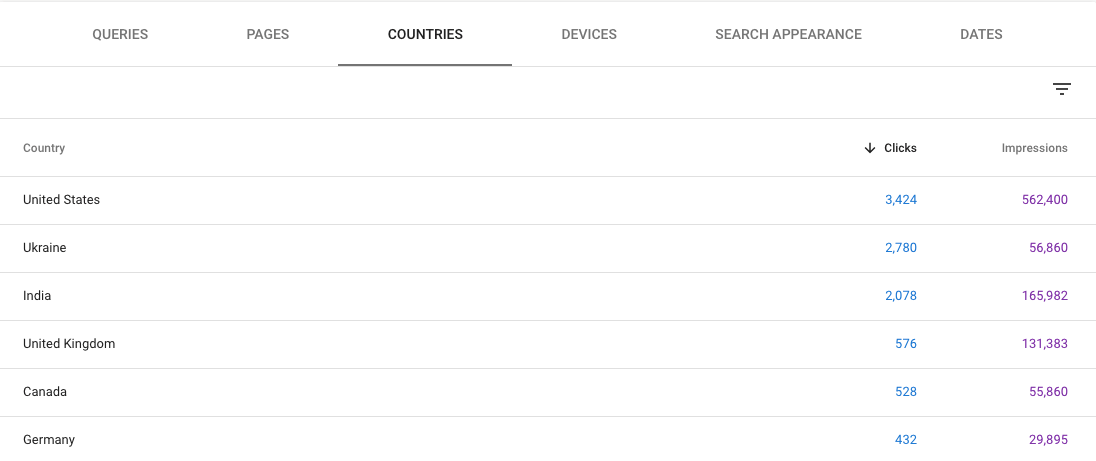Viewport: 1096px width, 461px height.
Task: Click the 3,424 clicks value
Action: (900, 200)
